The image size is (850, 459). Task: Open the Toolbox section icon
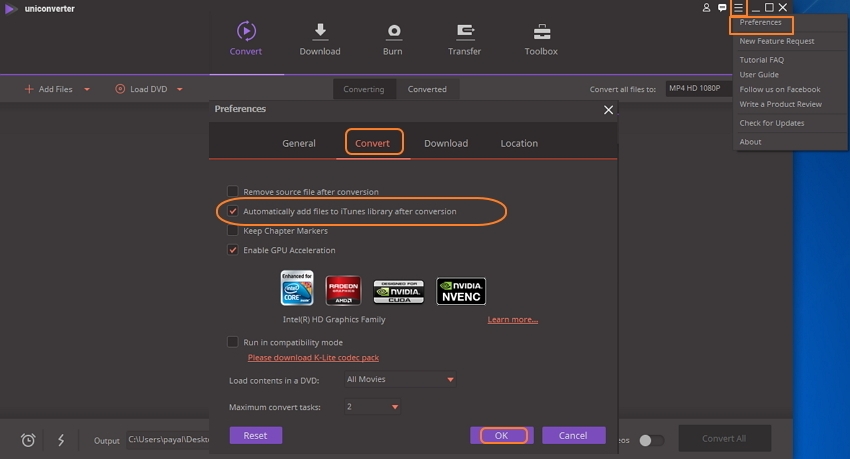(x=542, y=32)
